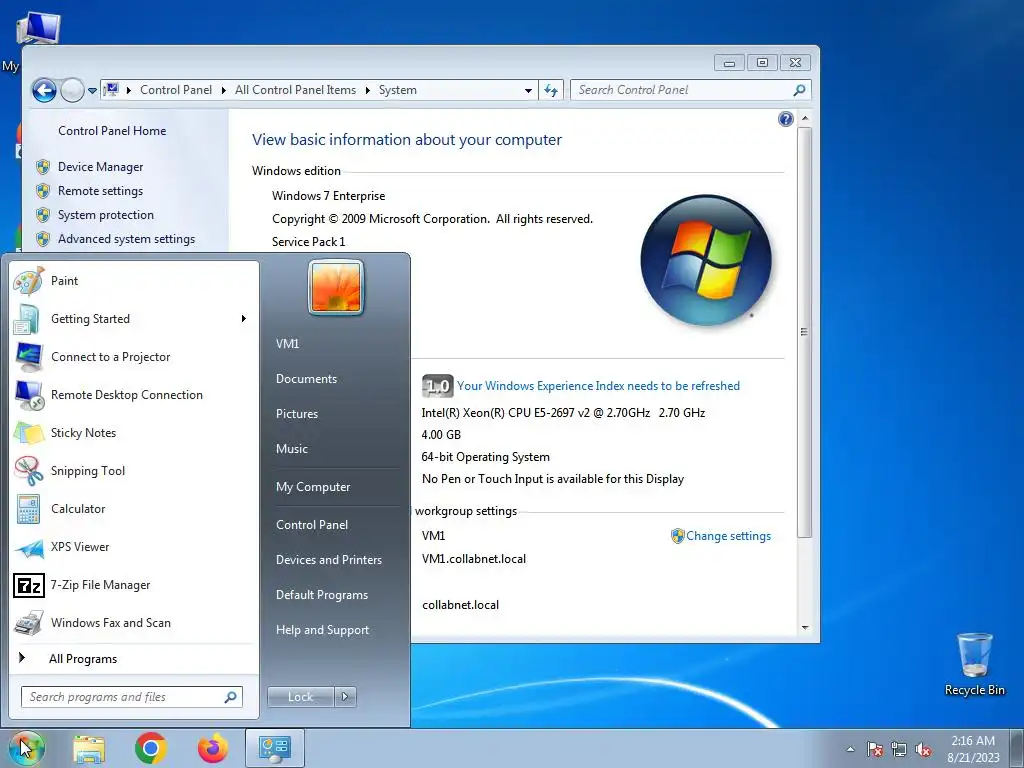Viewport: 1024px width, 768px height.
Task: Open Help and Support
Action: point(322,630)
